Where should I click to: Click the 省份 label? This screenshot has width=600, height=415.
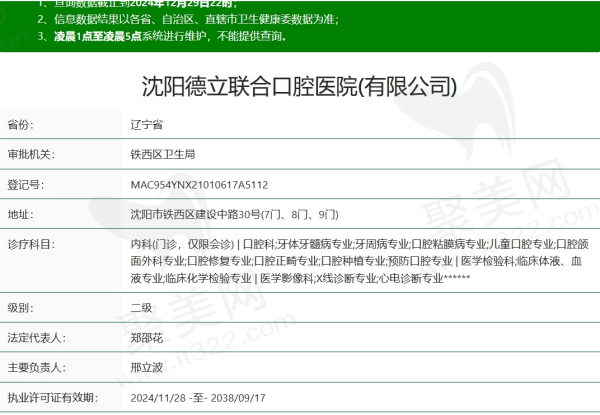coord(20,125)
